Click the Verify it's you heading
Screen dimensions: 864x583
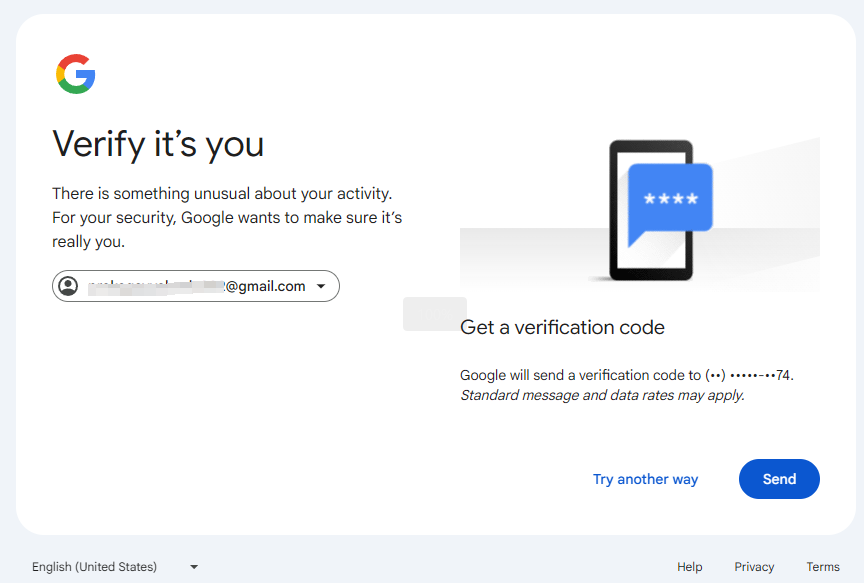click(158, 144)
